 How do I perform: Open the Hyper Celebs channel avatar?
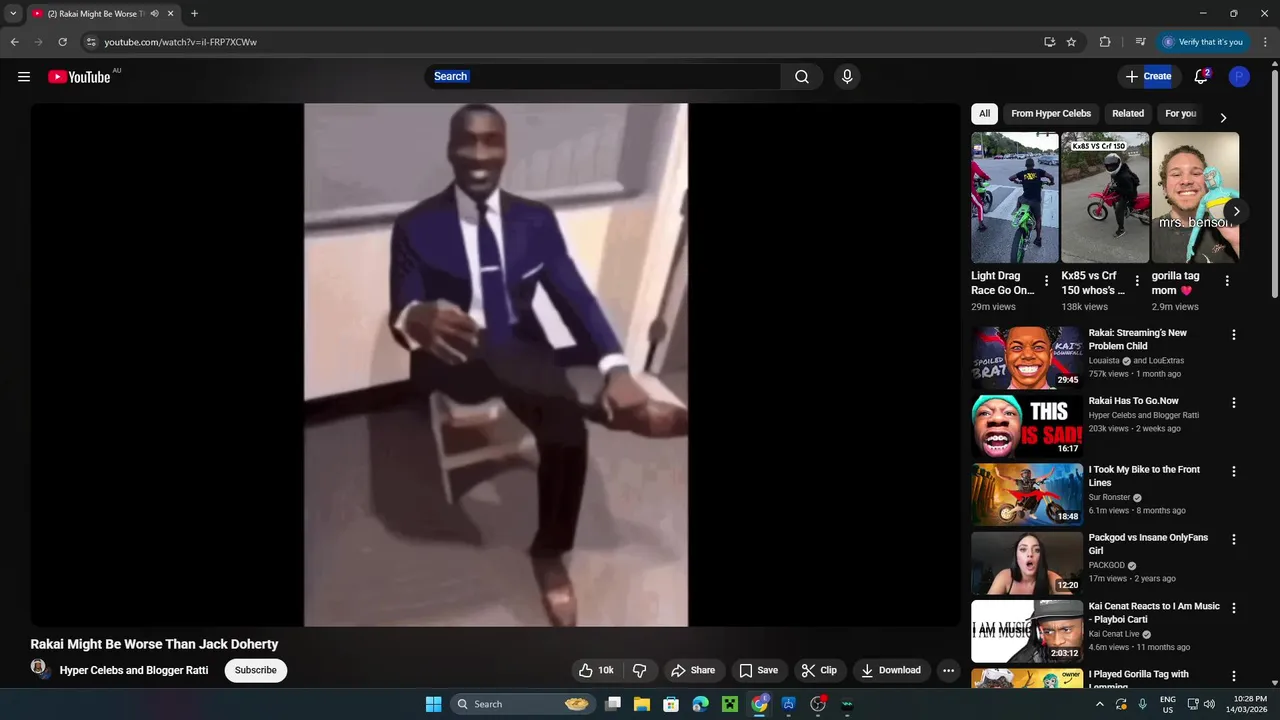coord(40,669)
